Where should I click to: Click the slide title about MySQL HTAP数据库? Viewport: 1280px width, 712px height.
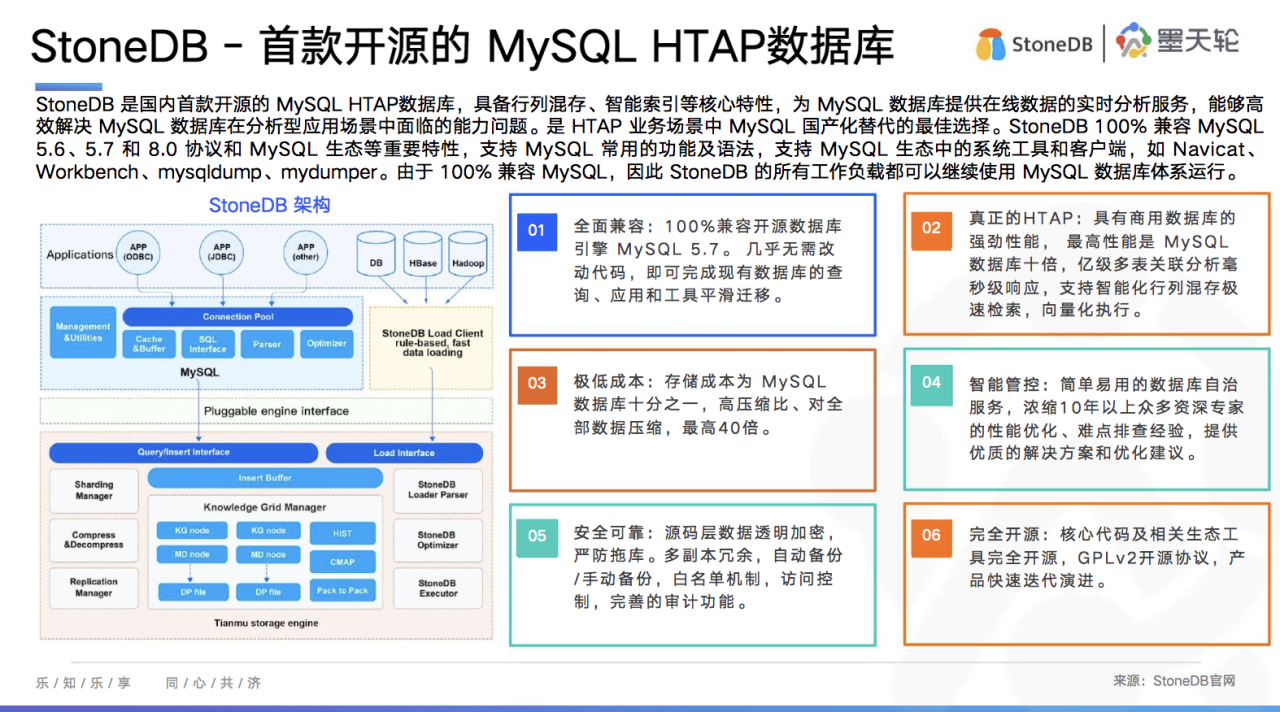pos(462,47)
